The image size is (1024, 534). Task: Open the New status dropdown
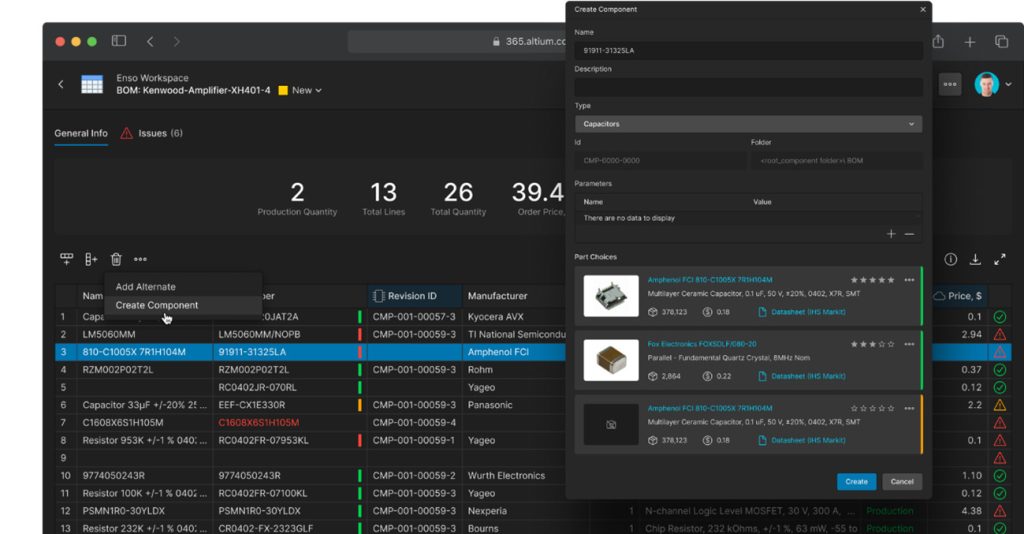(300, 90)
